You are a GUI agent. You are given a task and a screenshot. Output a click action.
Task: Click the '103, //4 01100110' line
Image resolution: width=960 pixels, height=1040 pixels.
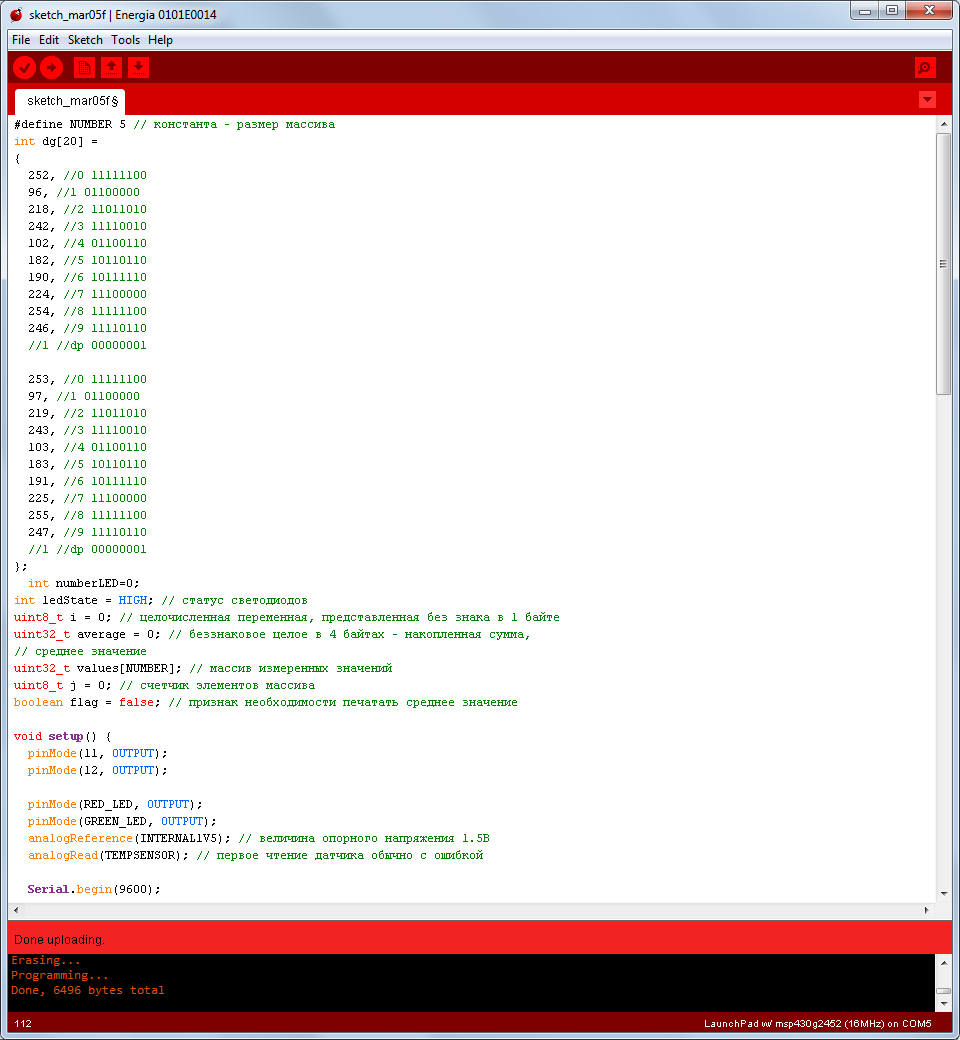pyautogui.click(x=87, y=448)
